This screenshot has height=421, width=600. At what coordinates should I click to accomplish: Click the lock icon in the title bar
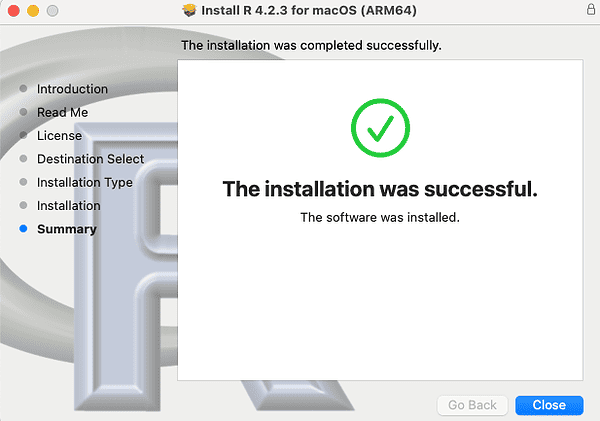(x=591, y=10)
